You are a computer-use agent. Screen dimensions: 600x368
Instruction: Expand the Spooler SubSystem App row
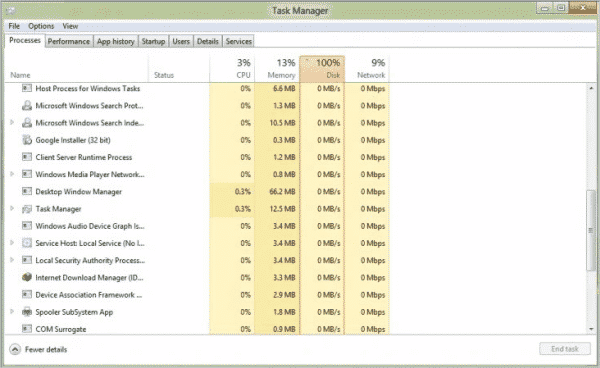coord(12,311)
